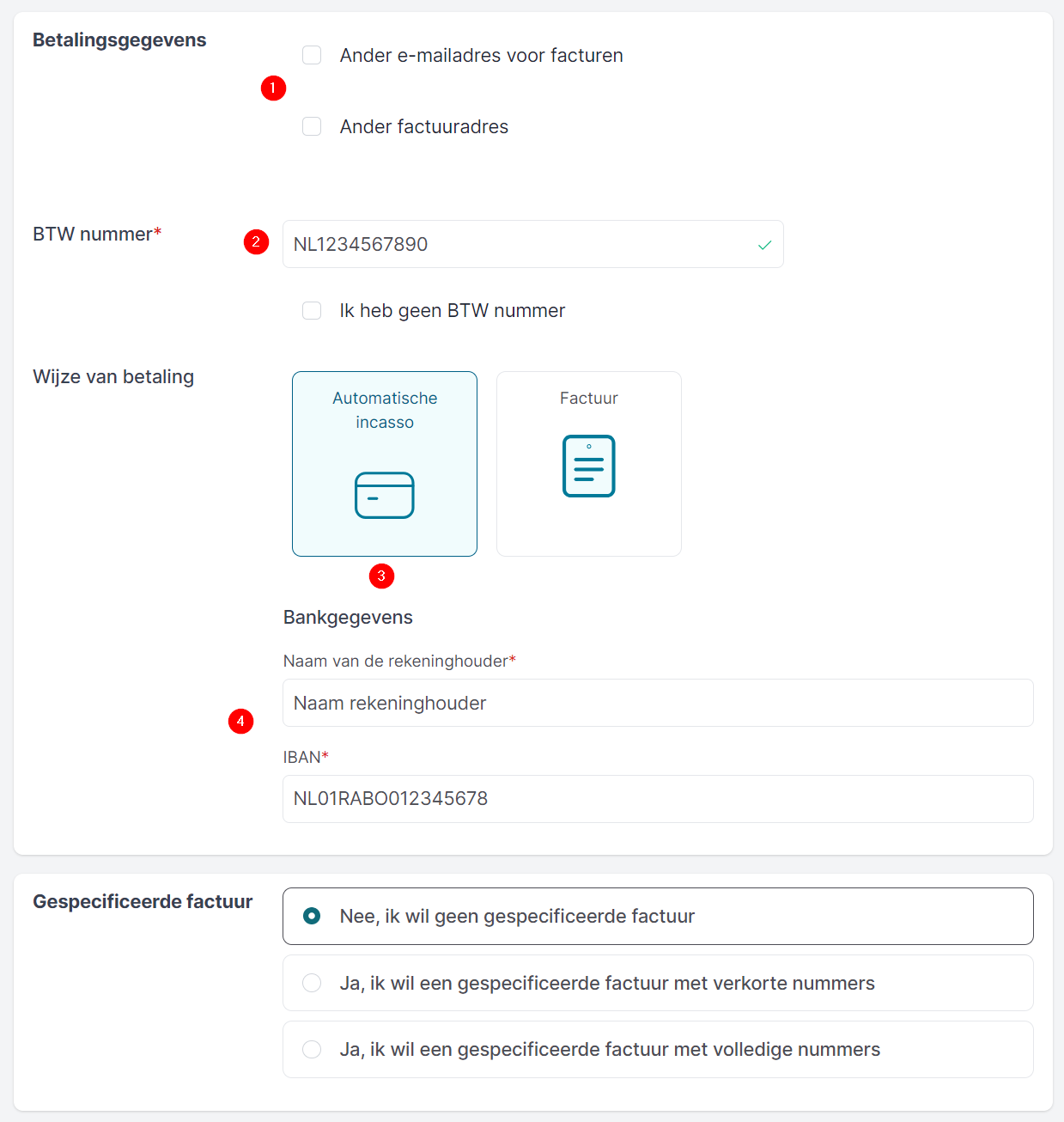Select 'Nee, ik wil geen gespecificeerde factuur'
This screenshot has height=1122, width=1064.
click(x=312, y=916)
